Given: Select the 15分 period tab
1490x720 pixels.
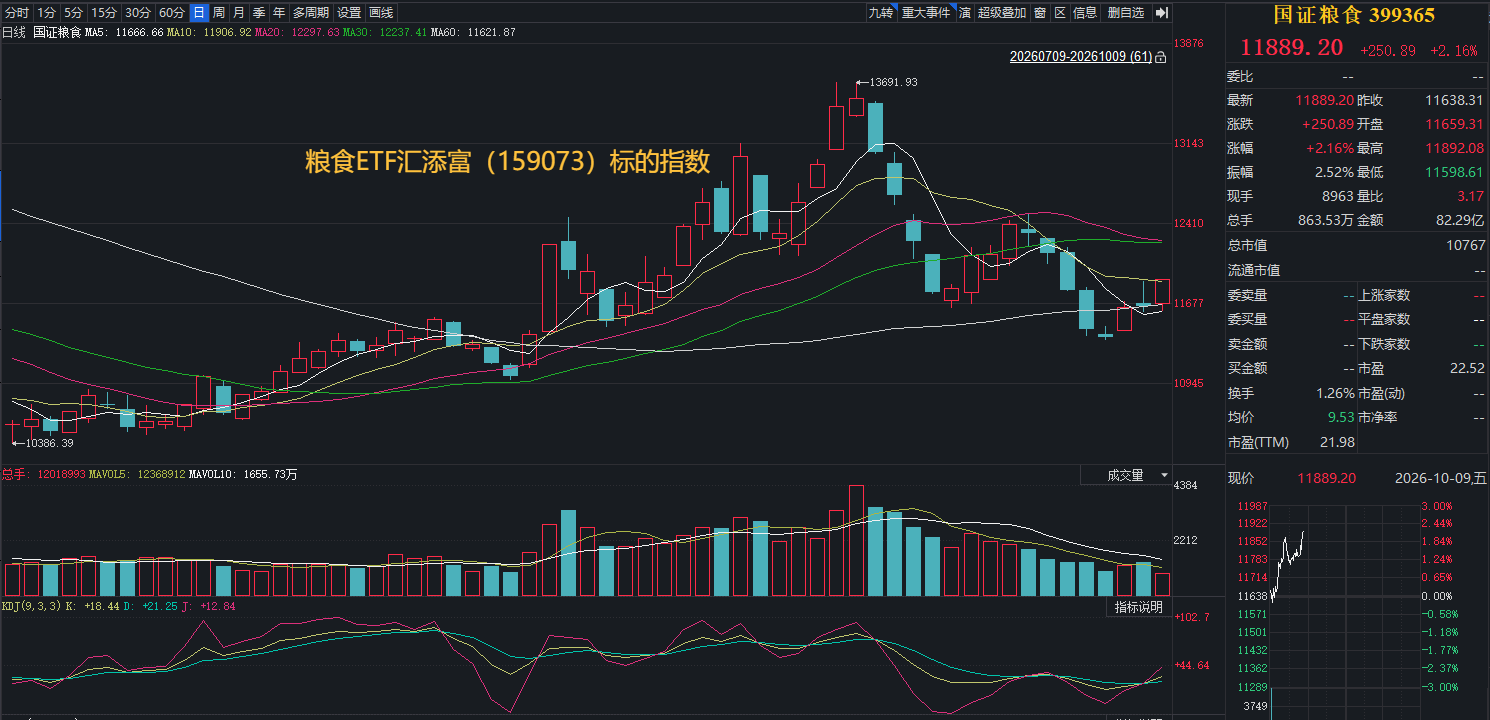Looking at the screenshot, I should pos(103,13).
